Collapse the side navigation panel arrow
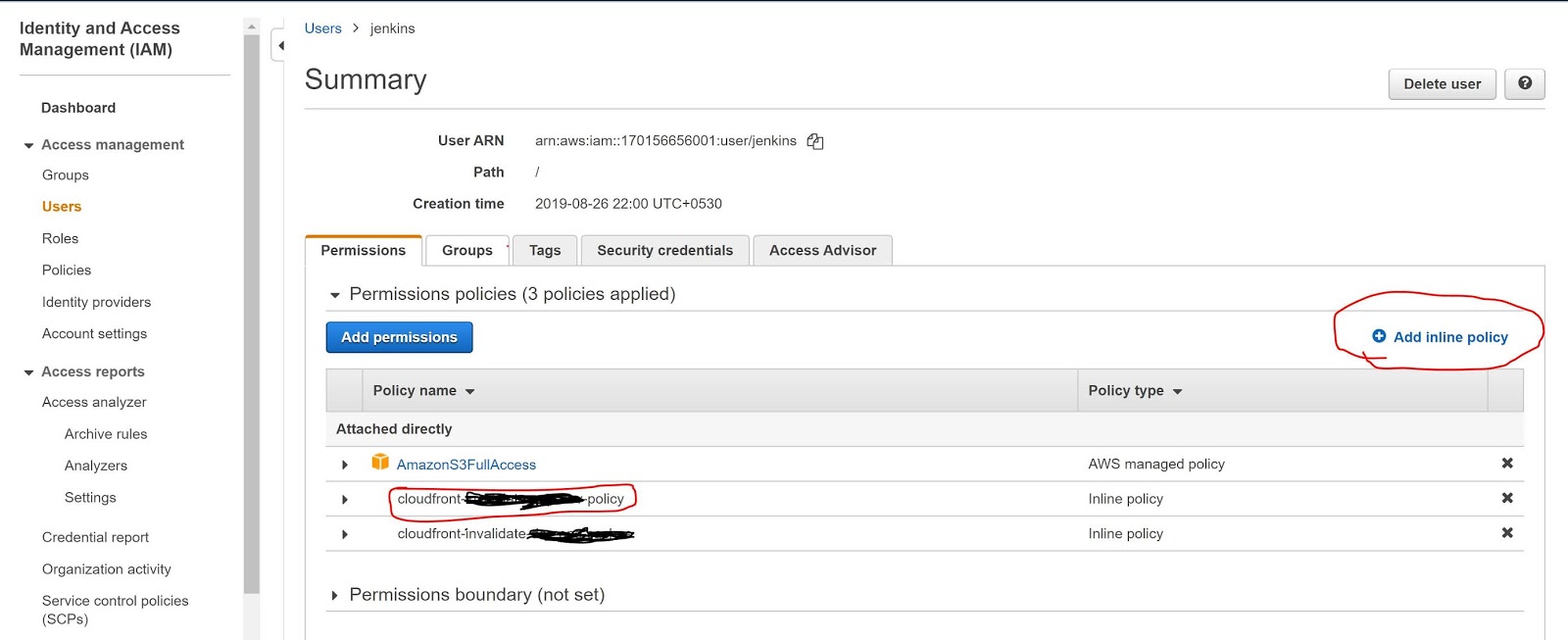Viewport: 1568px width, 640px height. click(280, 45)
